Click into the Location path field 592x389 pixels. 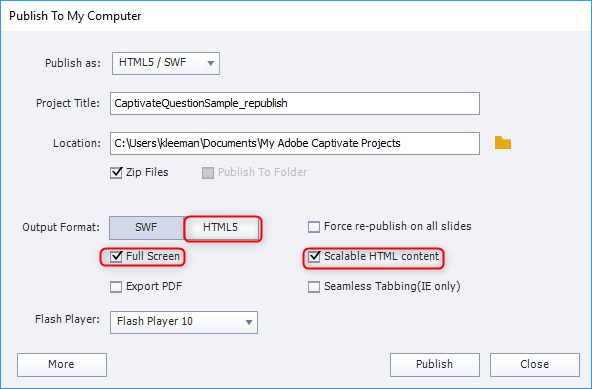click(295, 143)
